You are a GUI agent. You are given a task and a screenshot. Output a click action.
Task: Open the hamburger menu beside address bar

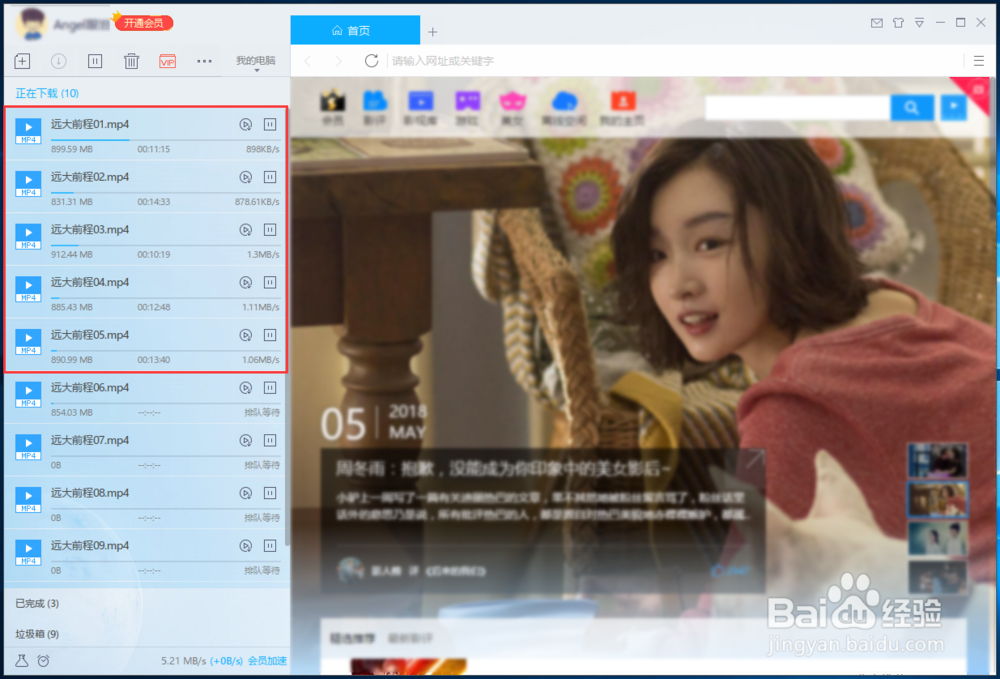click(x=979, y=61)
